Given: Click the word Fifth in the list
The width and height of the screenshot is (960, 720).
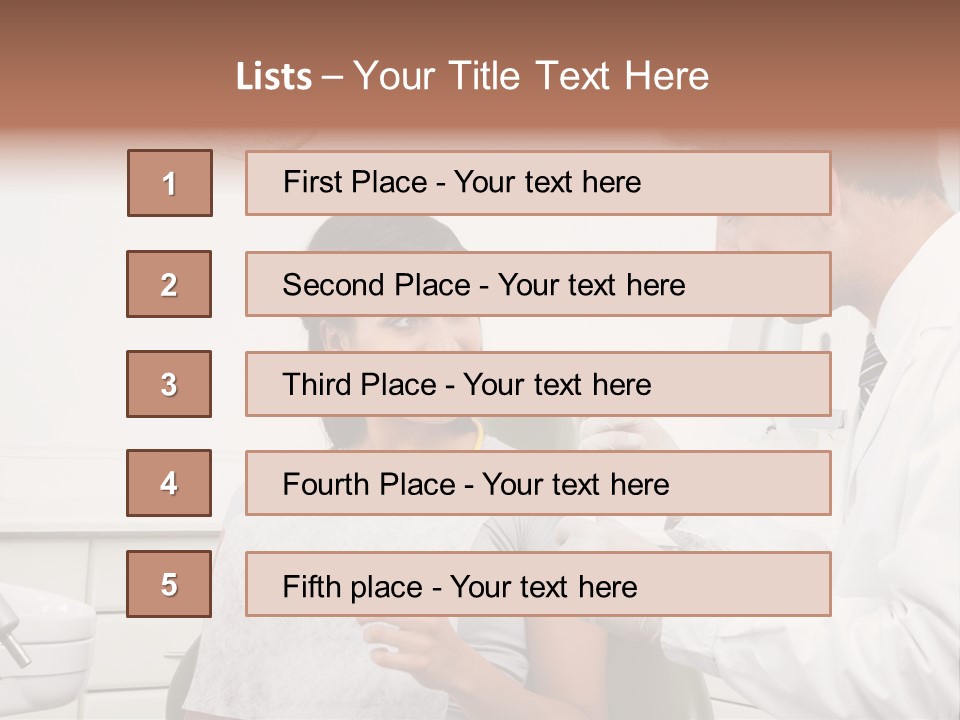Looking at the screenshot, I should pyautogui.click(x=311, y=586).
